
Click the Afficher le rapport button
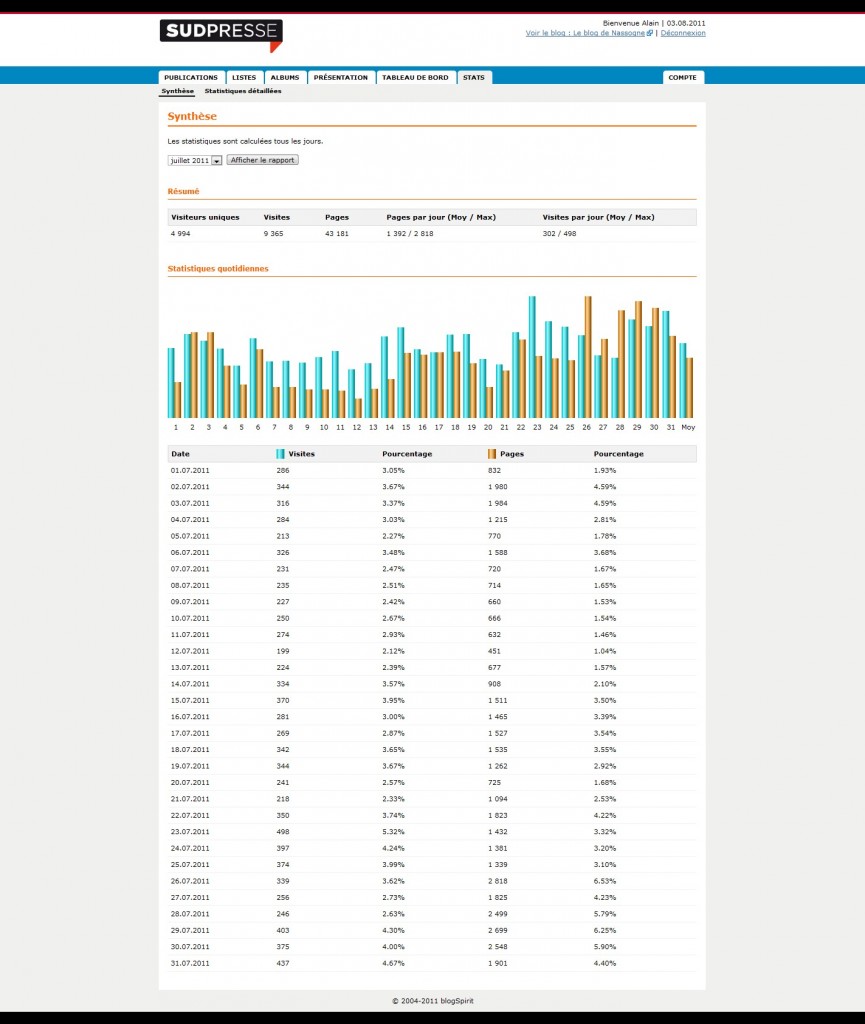coord(262,160)
